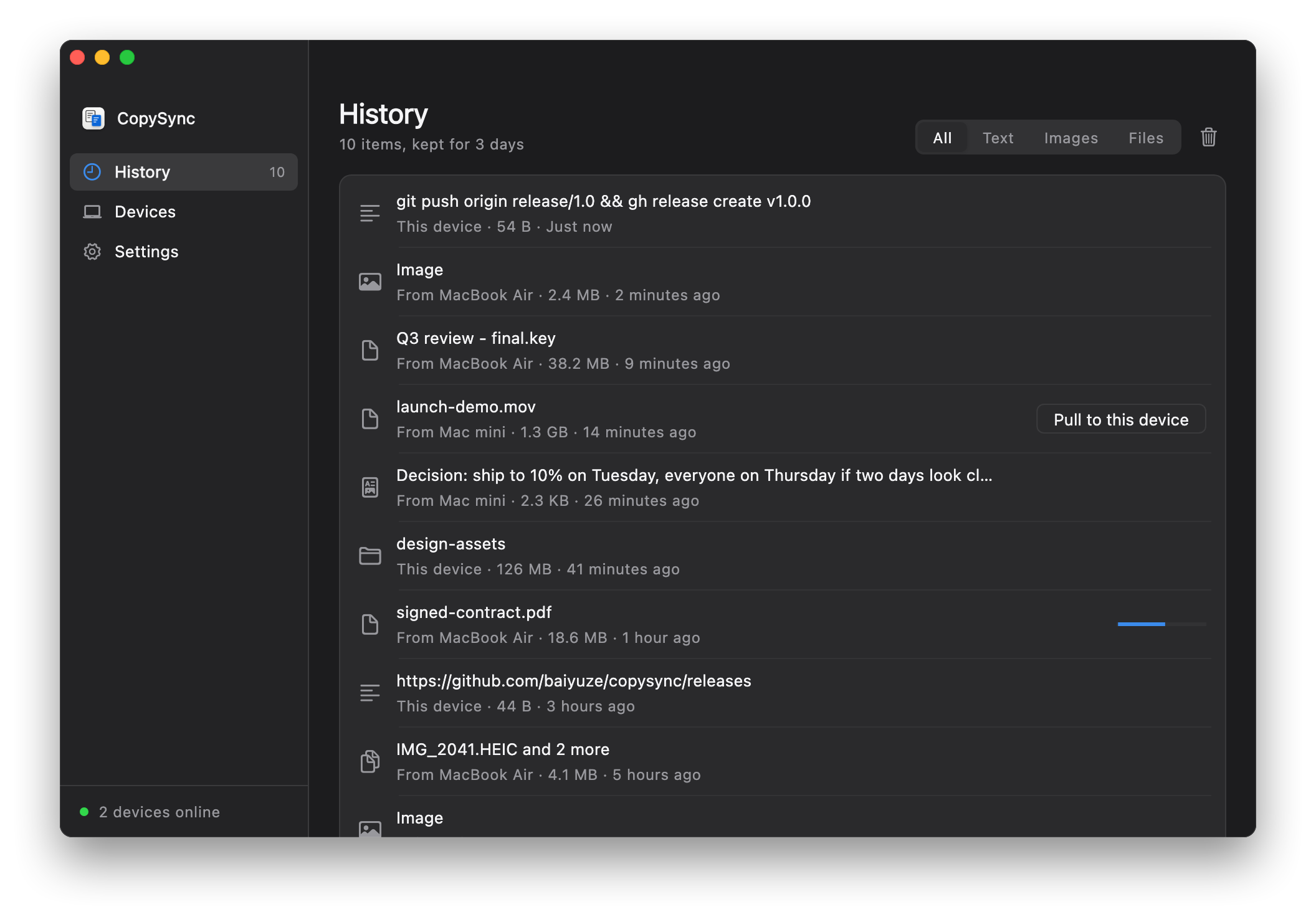Click the green devices online status dot
The image size is (1316, 917).
(x=84, y=812)
